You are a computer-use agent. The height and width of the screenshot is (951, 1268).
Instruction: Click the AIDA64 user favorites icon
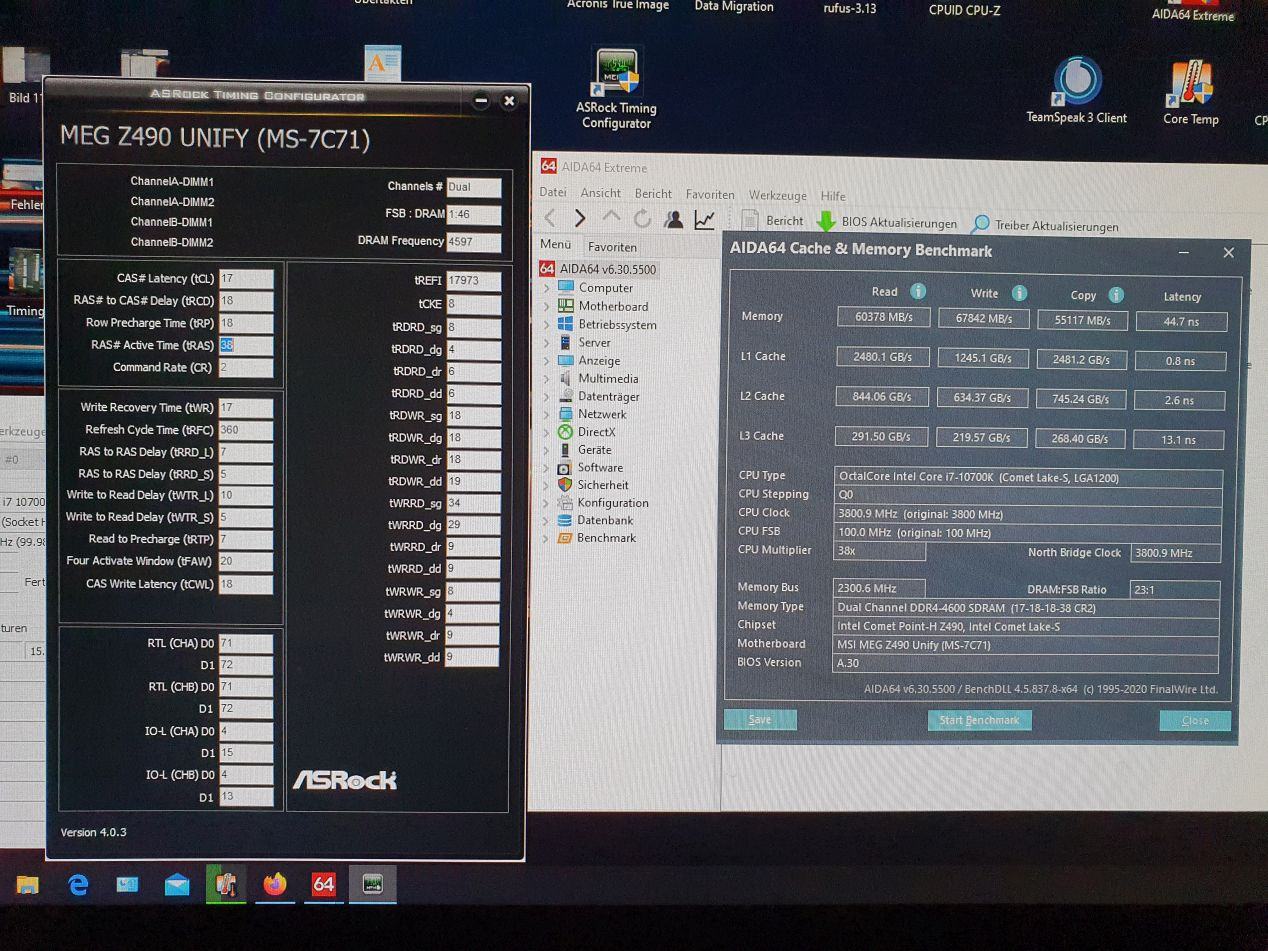click(x=674, y=218)
